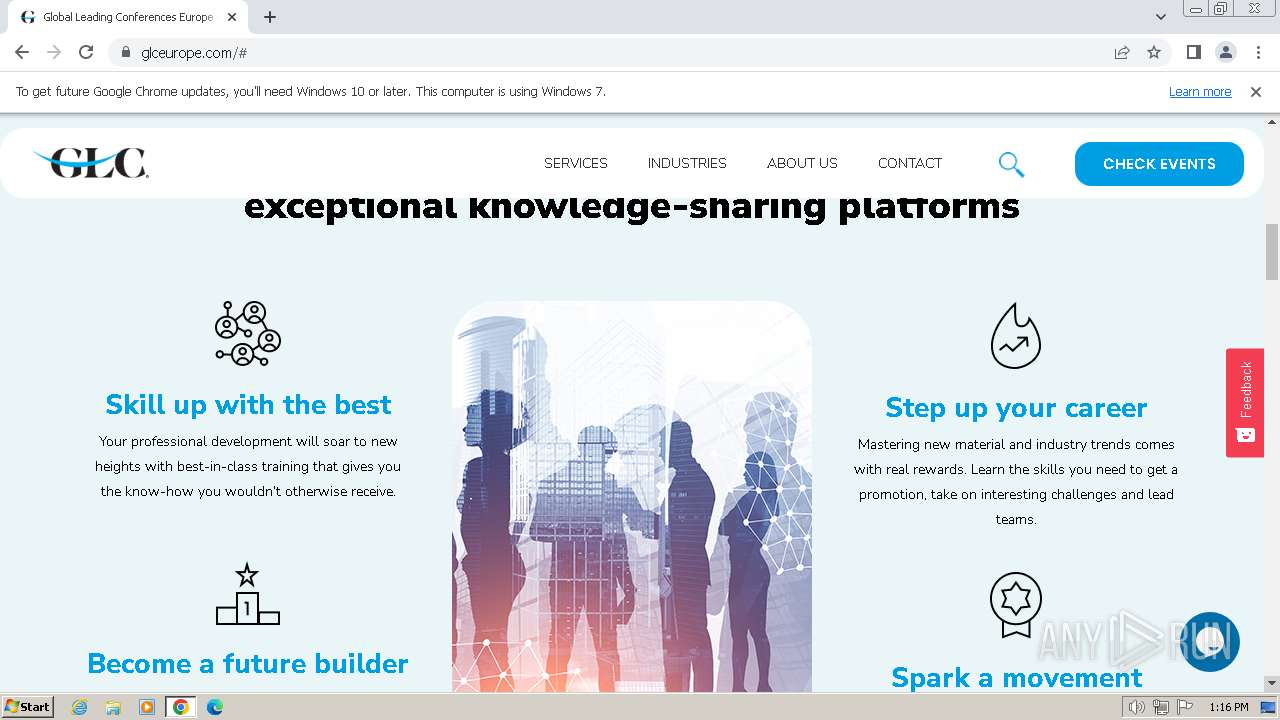
Task: Click the Chrome taskbar icon
Action: pyautogui.click(x=181, y=707)
